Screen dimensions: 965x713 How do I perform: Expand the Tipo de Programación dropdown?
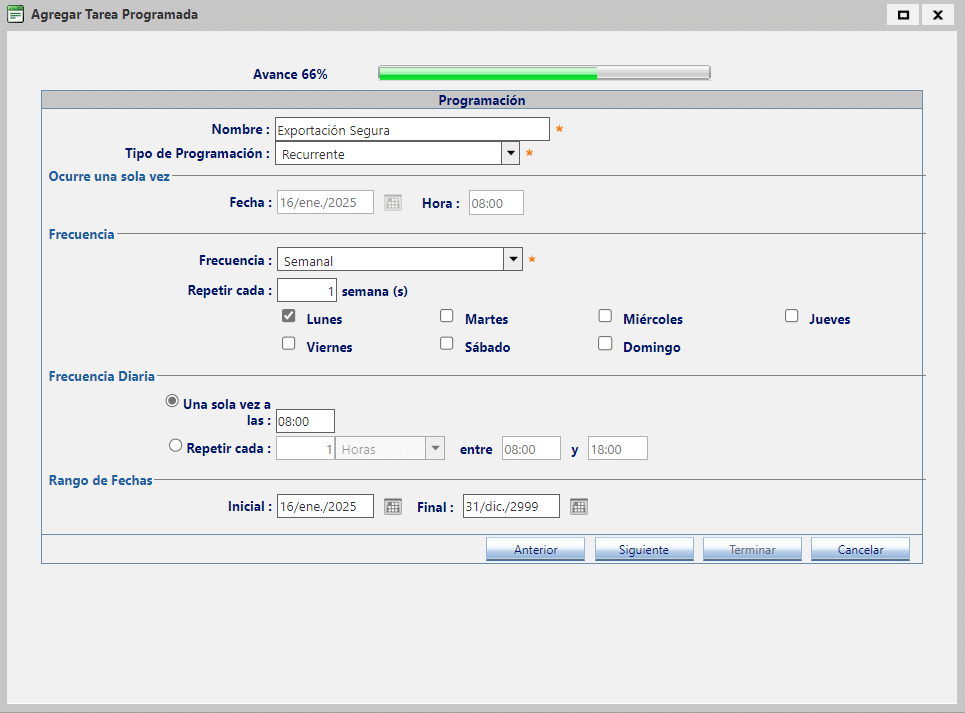tap(511, 153)
